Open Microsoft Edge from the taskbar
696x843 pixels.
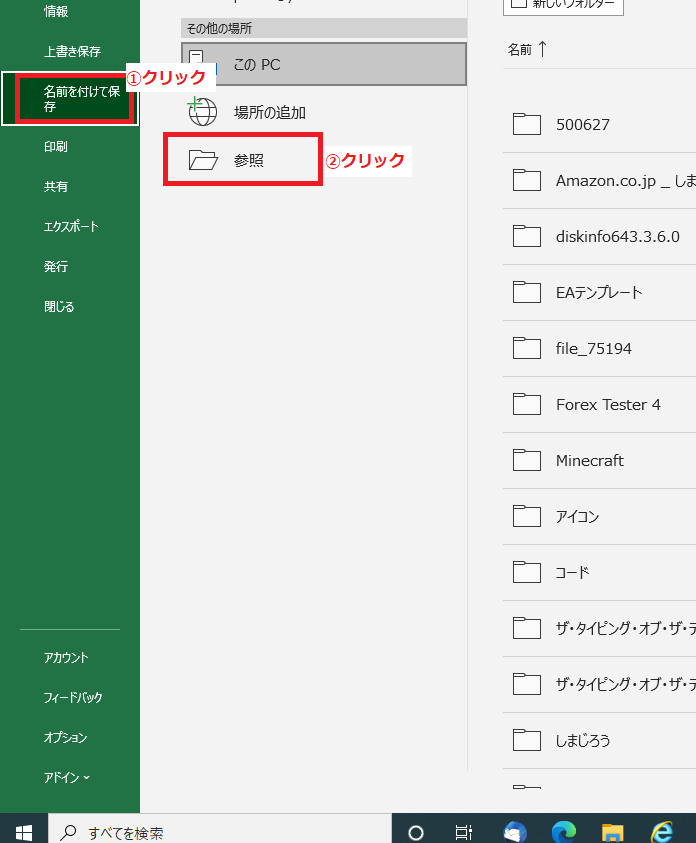pyautogui.click(x=565, y=831)
